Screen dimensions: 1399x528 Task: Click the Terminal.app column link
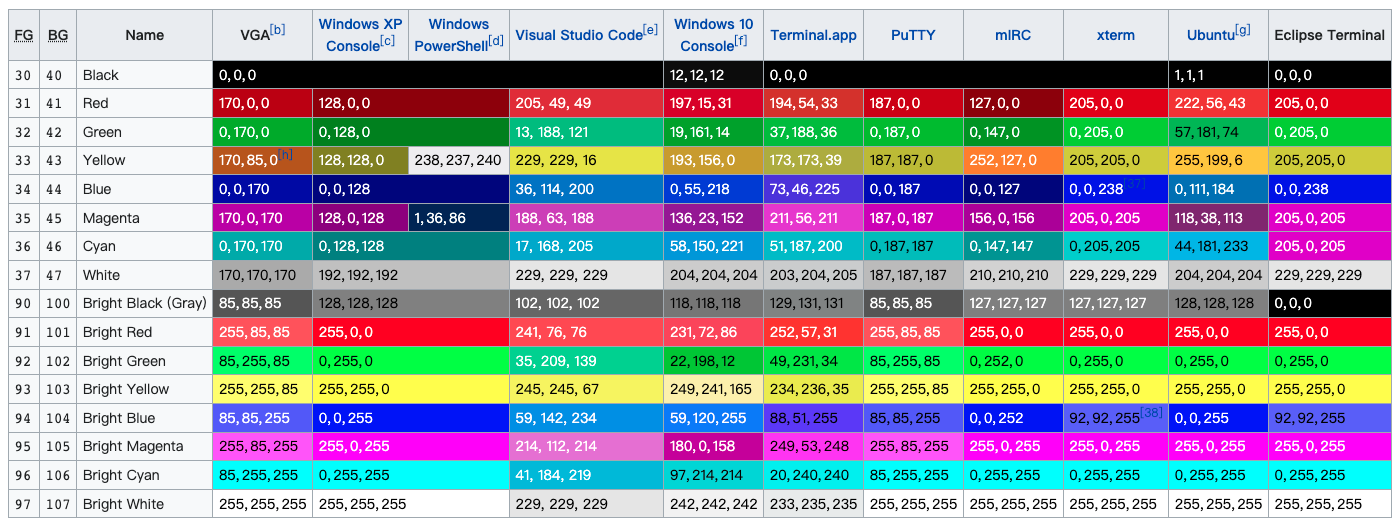coord(814,35)
